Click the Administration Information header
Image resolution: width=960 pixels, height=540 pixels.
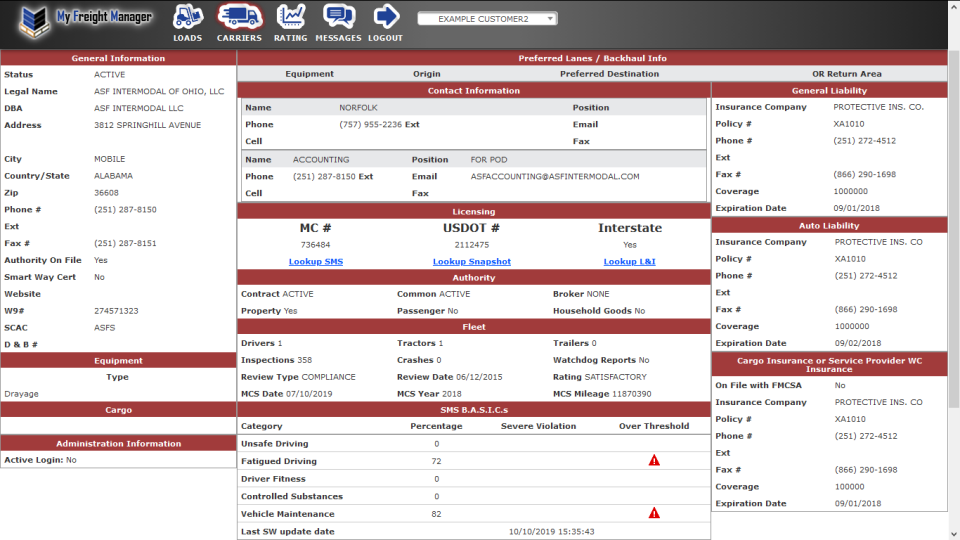118,443
